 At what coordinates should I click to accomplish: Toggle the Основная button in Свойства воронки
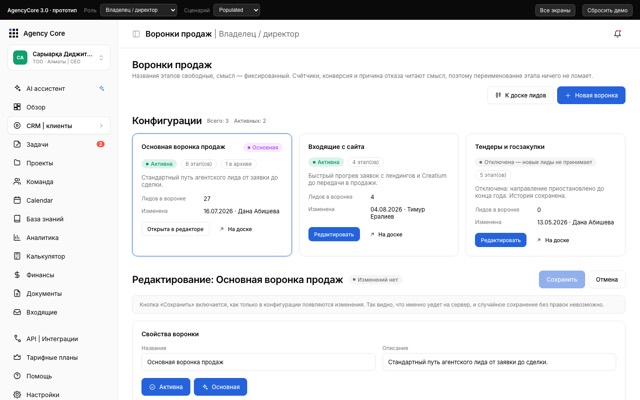click(220, 387)
